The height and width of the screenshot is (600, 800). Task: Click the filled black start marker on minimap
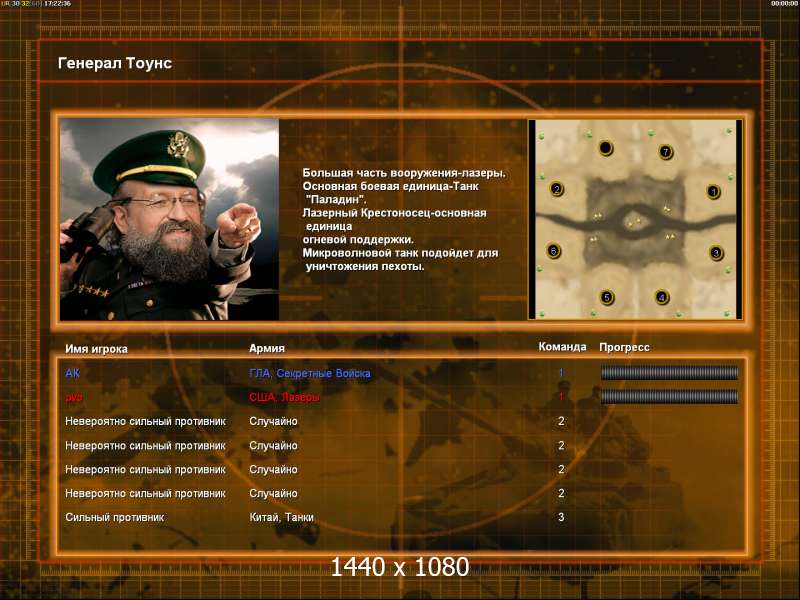tap(606, 148)
